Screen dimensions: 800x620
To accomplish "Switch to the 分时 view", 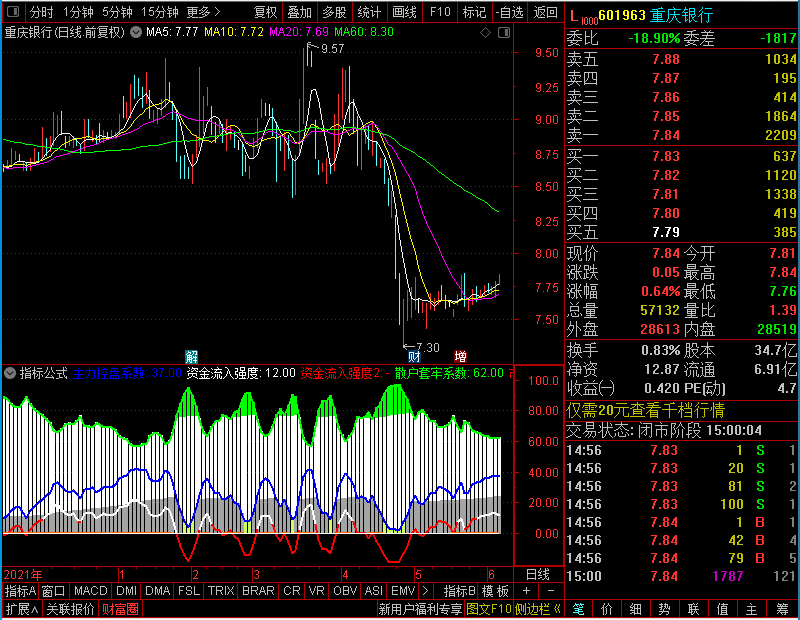I will click(x=41, y=12).
